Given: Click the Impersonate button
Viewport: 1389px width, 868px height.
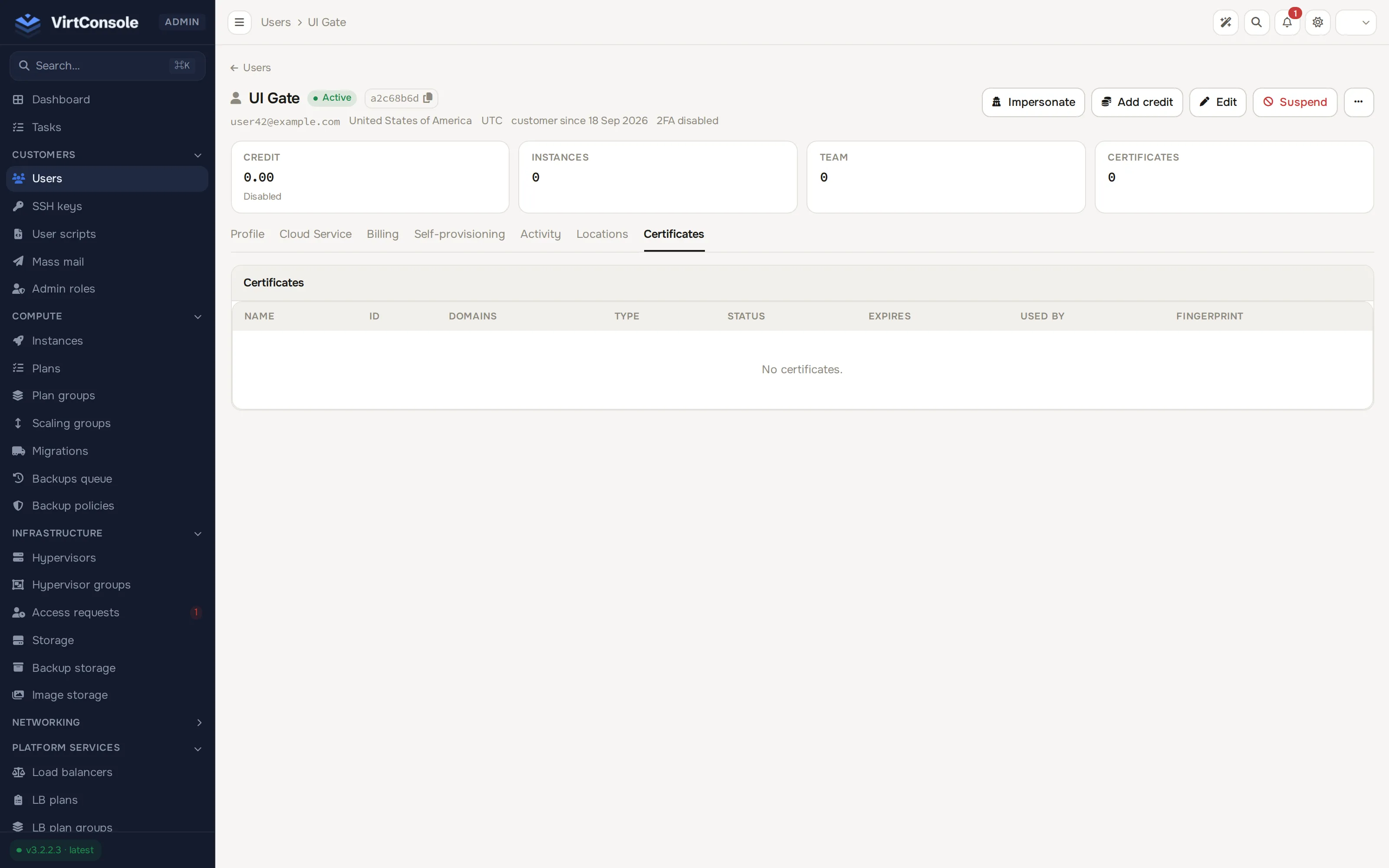Looking at the screenshot, I should click(1033, 102).
